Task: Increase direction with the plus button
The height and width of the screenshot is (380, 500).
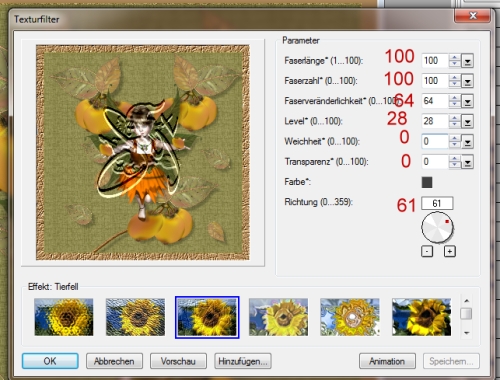Action: point(450,251)
